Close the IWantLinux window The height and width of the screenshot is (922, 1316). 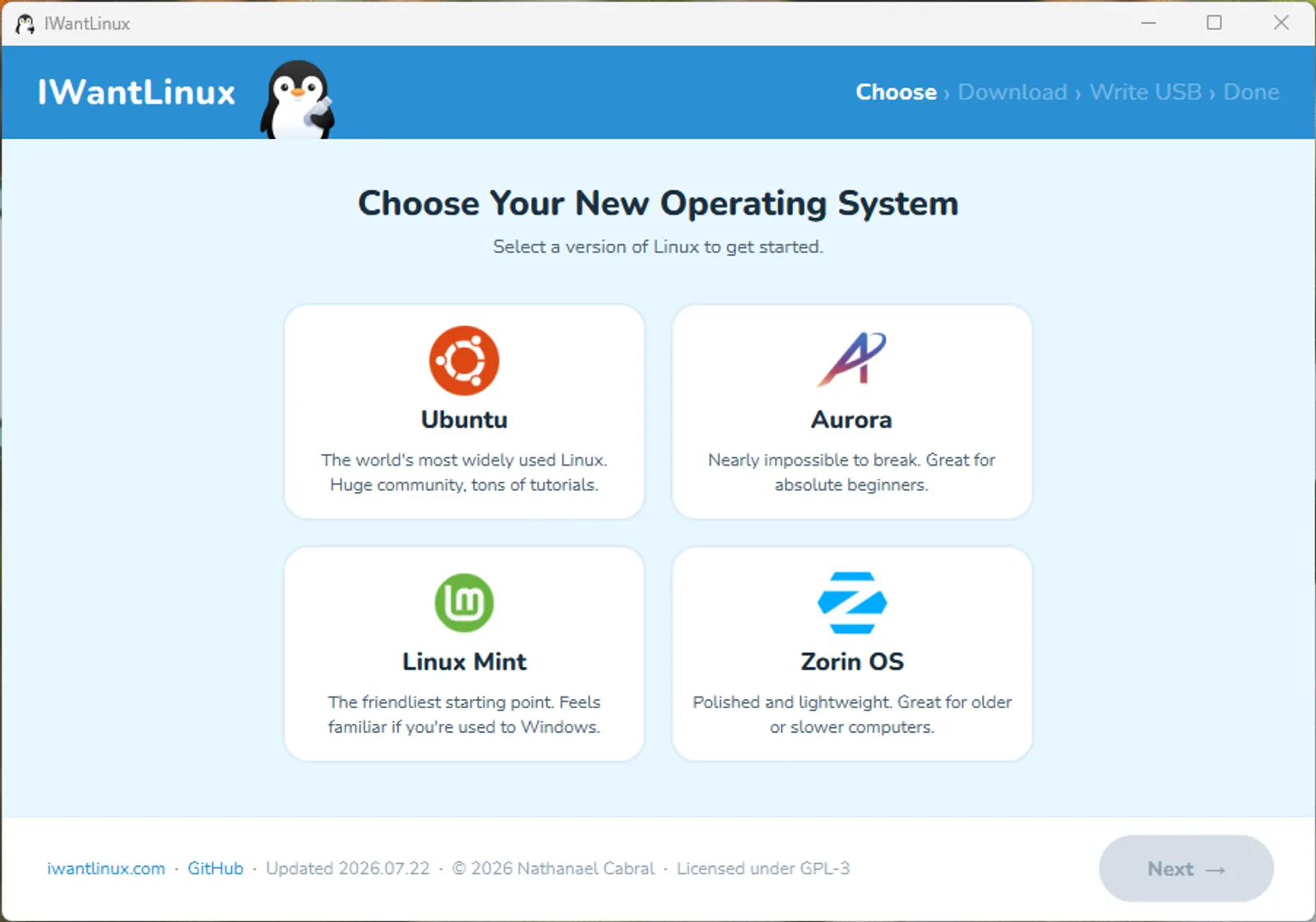click(x=1281, y=23)
